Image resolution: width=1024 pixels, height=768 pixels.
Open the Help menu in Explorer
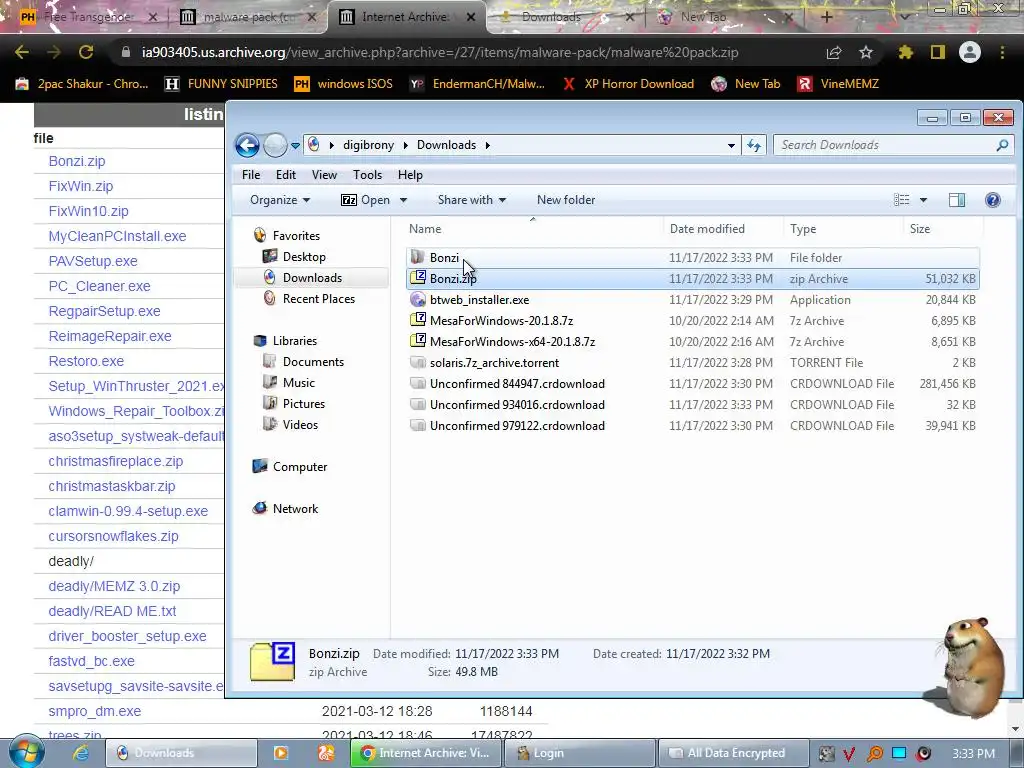point(410,174)
